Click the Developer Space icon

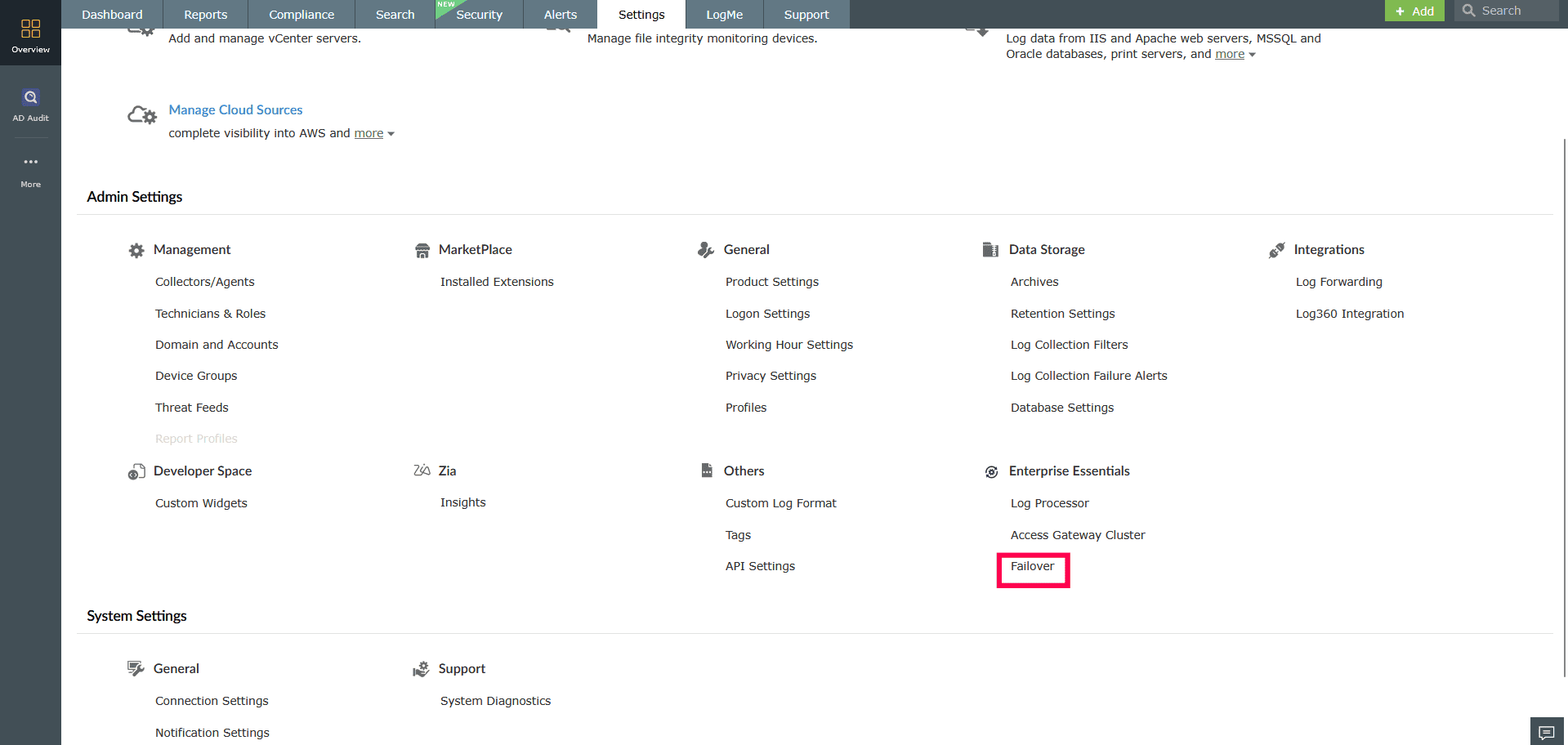click(136, 471)
